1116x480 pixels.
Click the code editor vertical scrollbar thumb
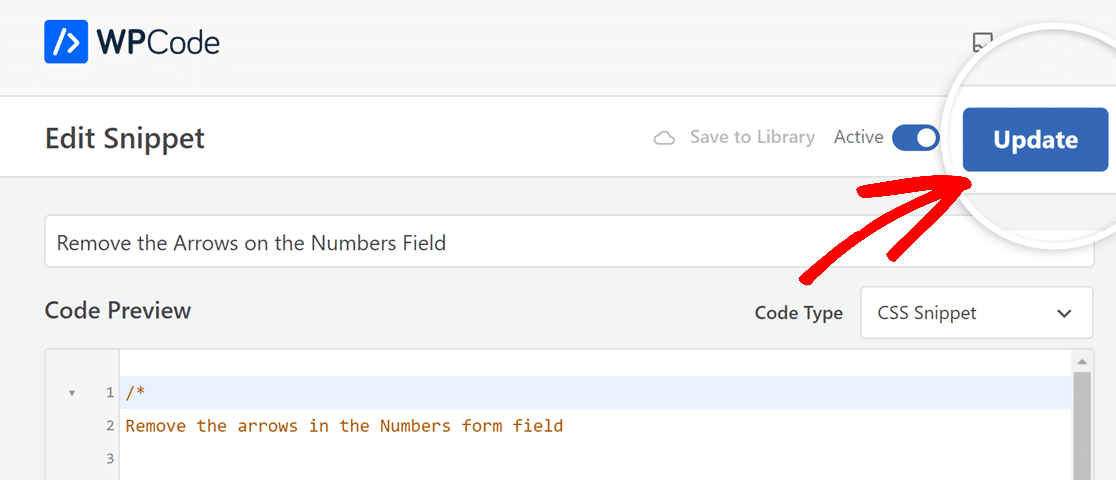[1083, 426]
